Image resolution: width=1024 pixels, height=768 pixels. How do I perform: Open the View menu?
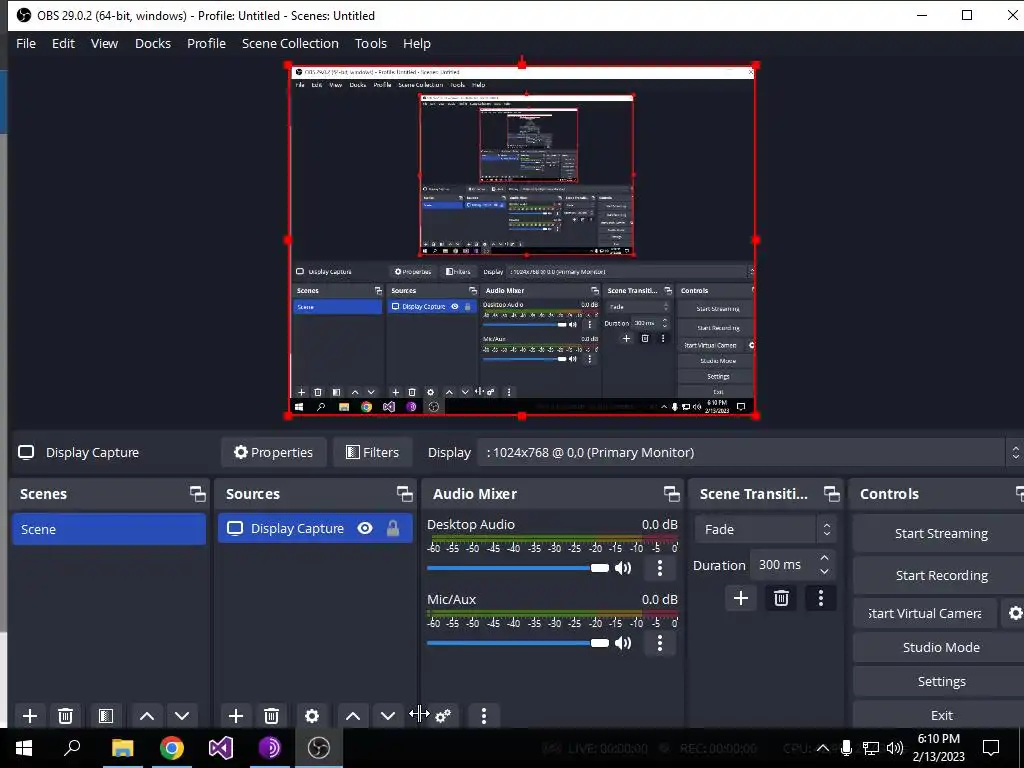coord(104,43)
